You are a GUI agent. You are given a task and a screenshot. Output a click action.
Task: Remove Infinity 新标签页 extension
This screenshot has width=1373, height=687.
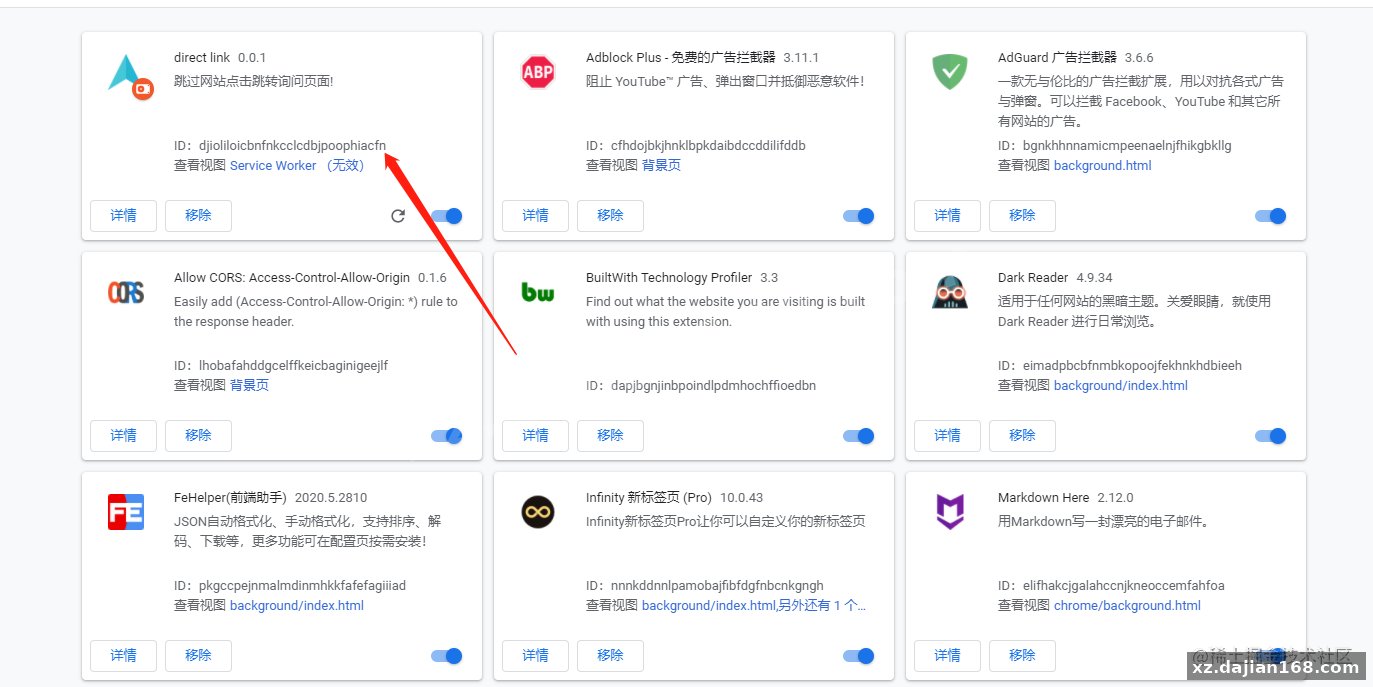pos(610,656)
